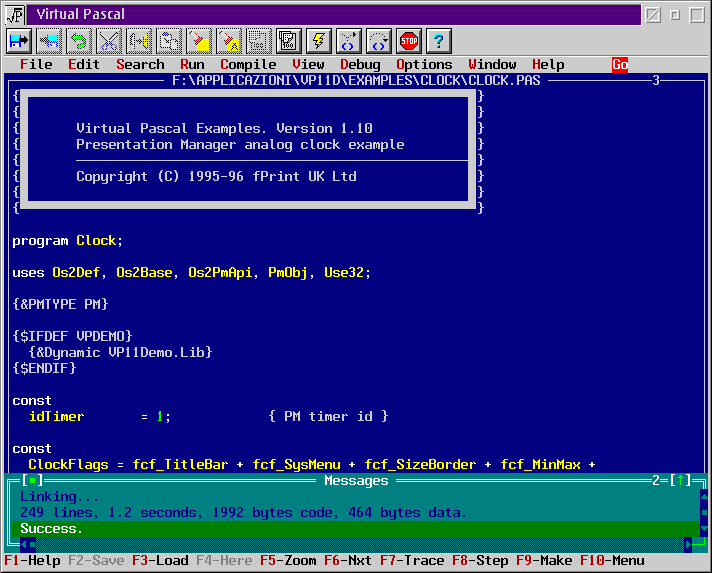Image resolution: width=712 pixels, height=573 pixels.
Task: Click F9-Make in the status line
Action: coord(544,561)
